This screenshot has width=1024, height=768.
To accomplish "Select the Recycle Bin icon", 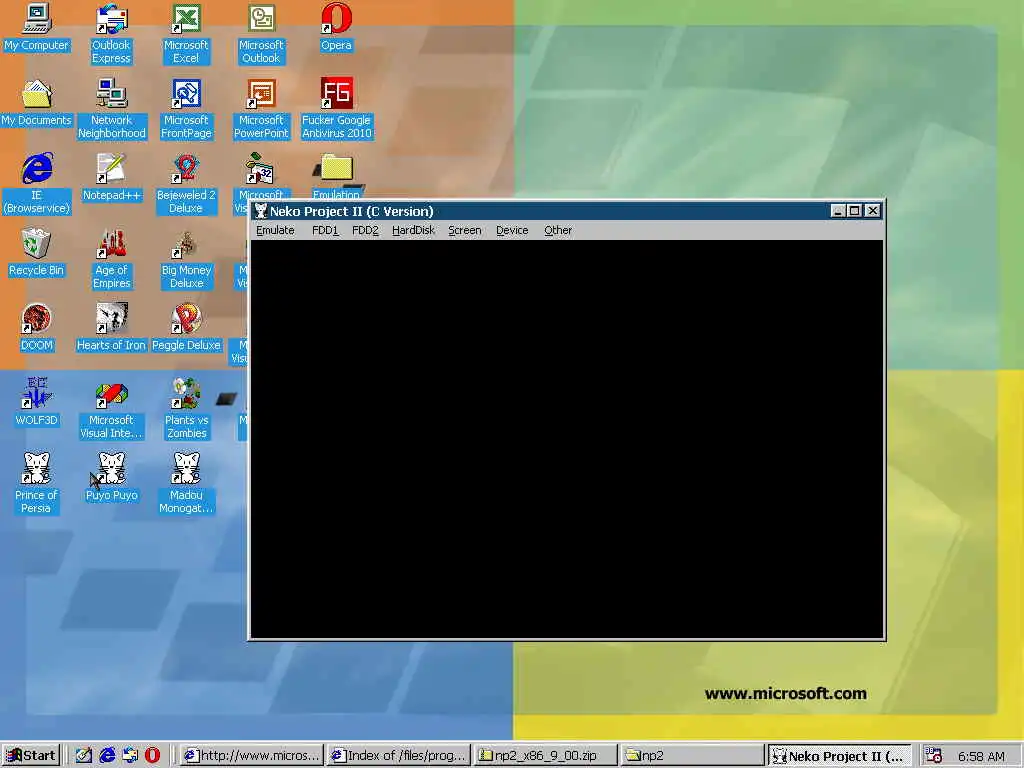I will point(37,253).
